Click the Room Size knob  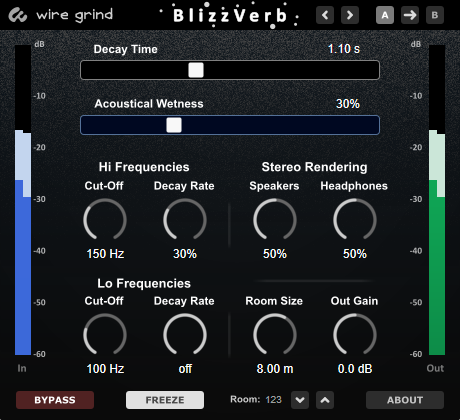coord(275,334)
